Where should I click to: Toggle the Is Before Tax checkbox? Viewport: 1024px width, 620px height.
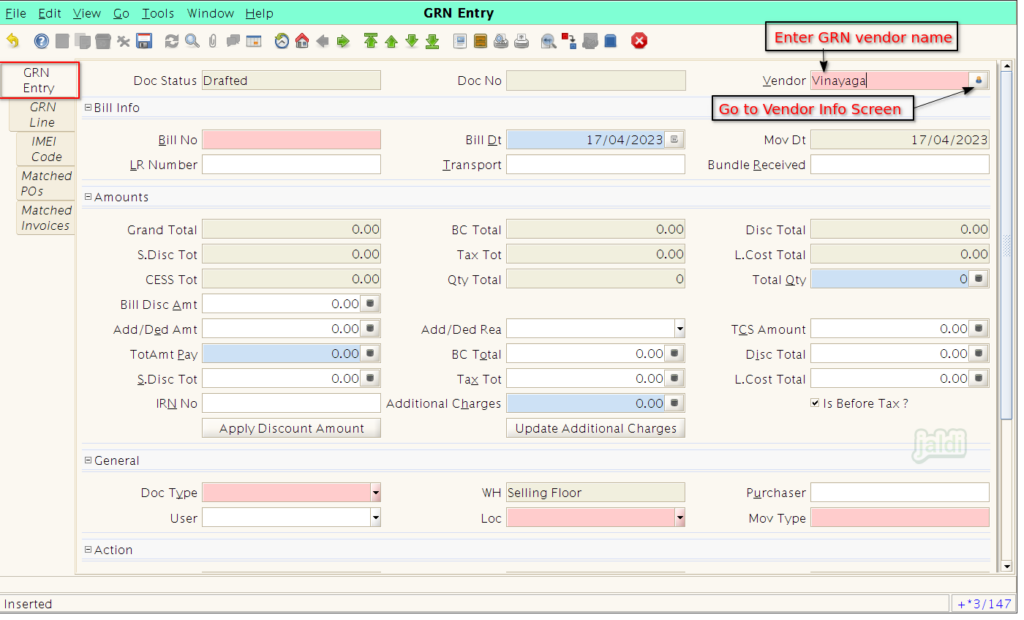pos(814,403)
